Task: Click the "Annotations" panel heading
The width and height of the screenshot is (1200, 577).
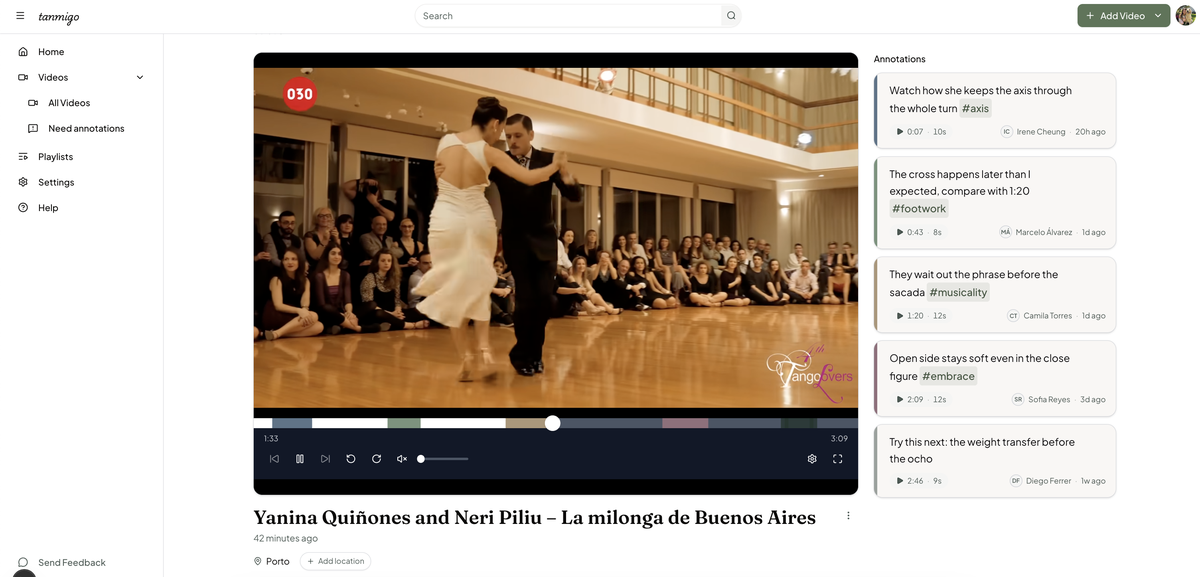Action: pyautogui.click(x=900, y=59)
